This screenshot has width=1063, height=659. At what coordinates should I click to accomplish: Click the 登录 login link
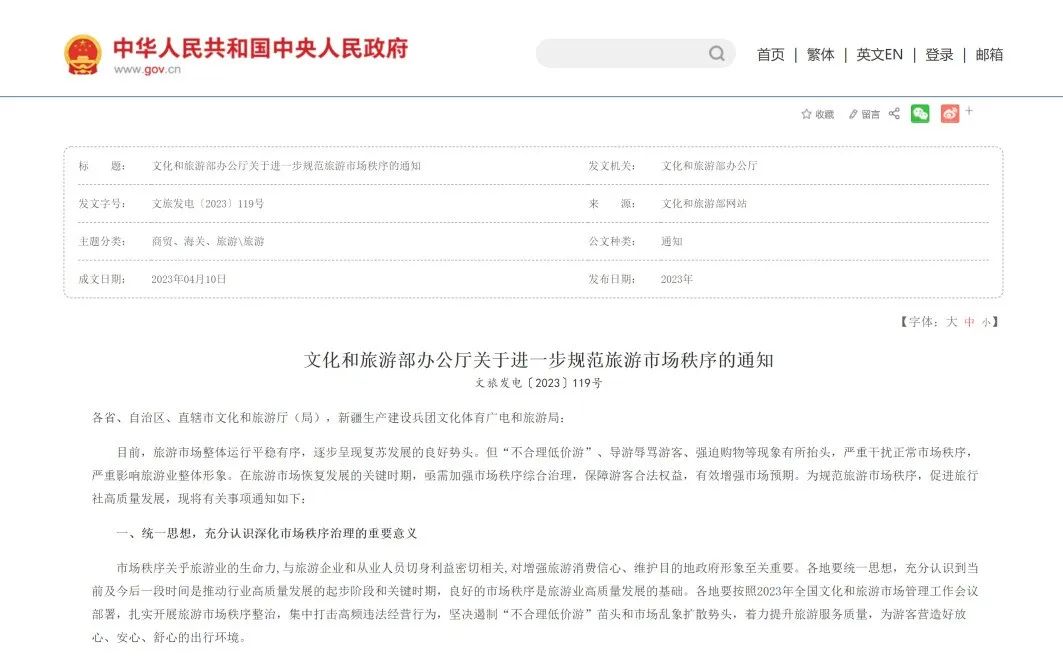point(939,55)
